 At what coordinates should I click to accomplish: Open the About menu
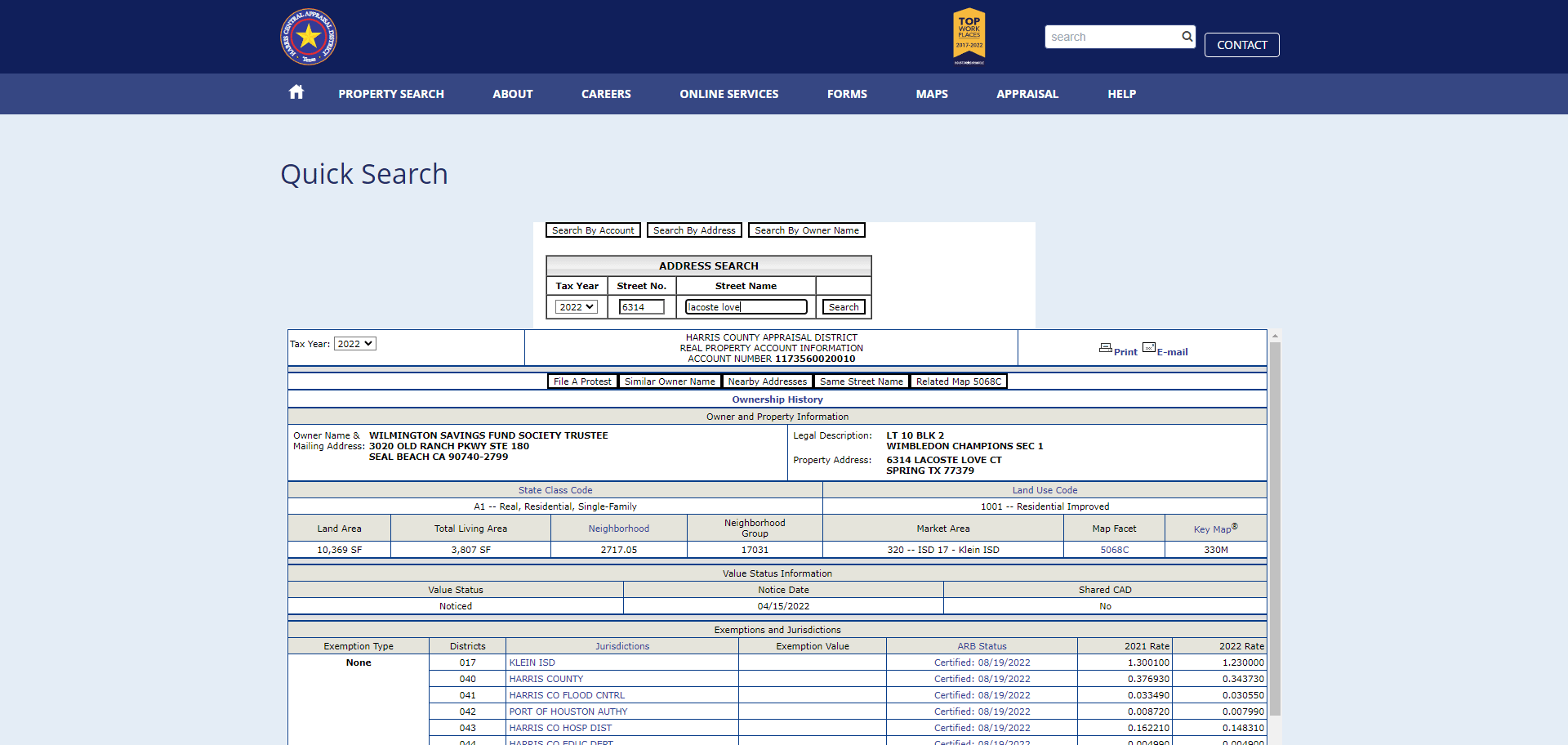click(513, 94)
